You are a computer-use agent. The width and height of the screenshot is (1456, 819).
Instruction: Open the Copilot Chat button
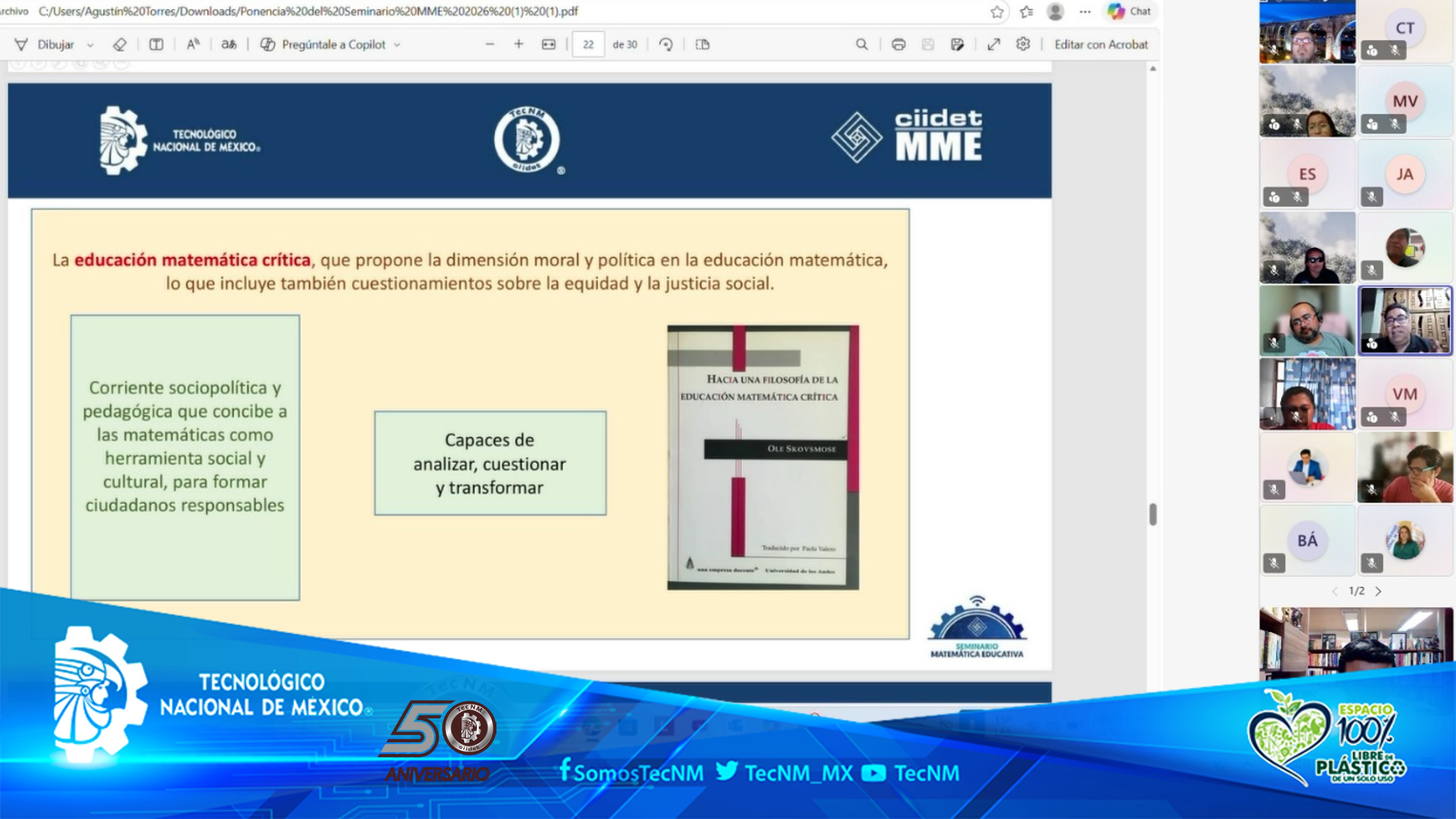(x=1129, y=11)
